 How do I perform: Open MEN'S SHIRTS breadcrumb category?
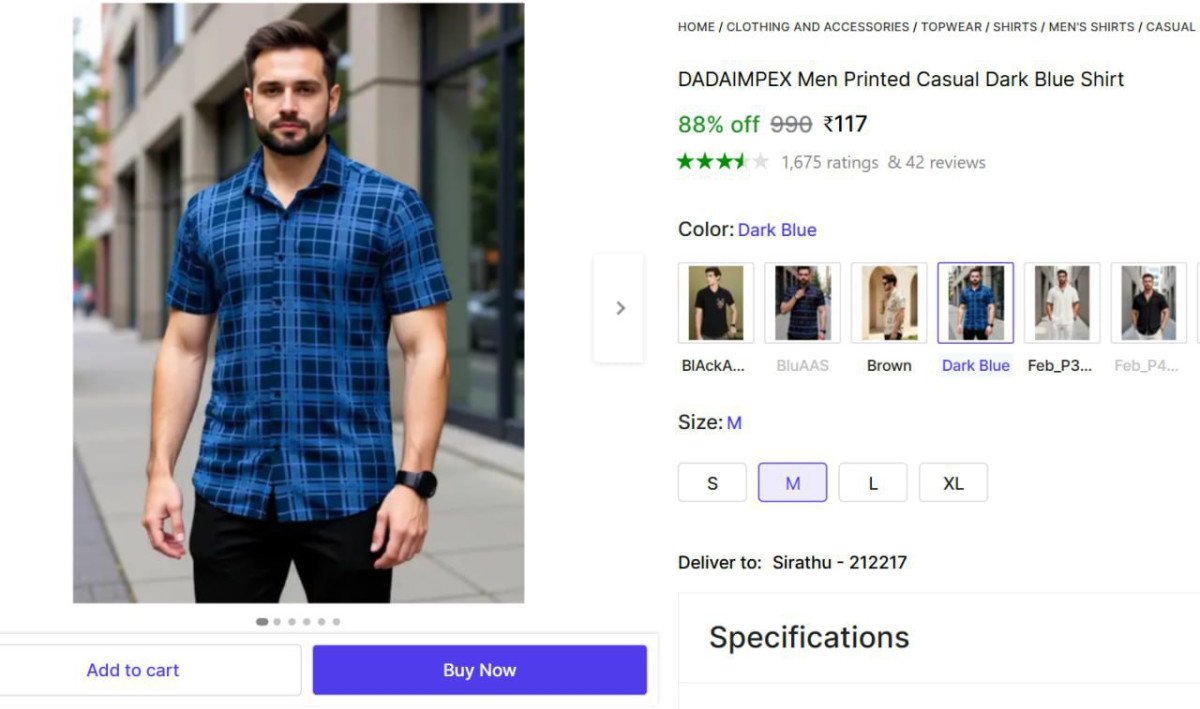[1091, 27]
